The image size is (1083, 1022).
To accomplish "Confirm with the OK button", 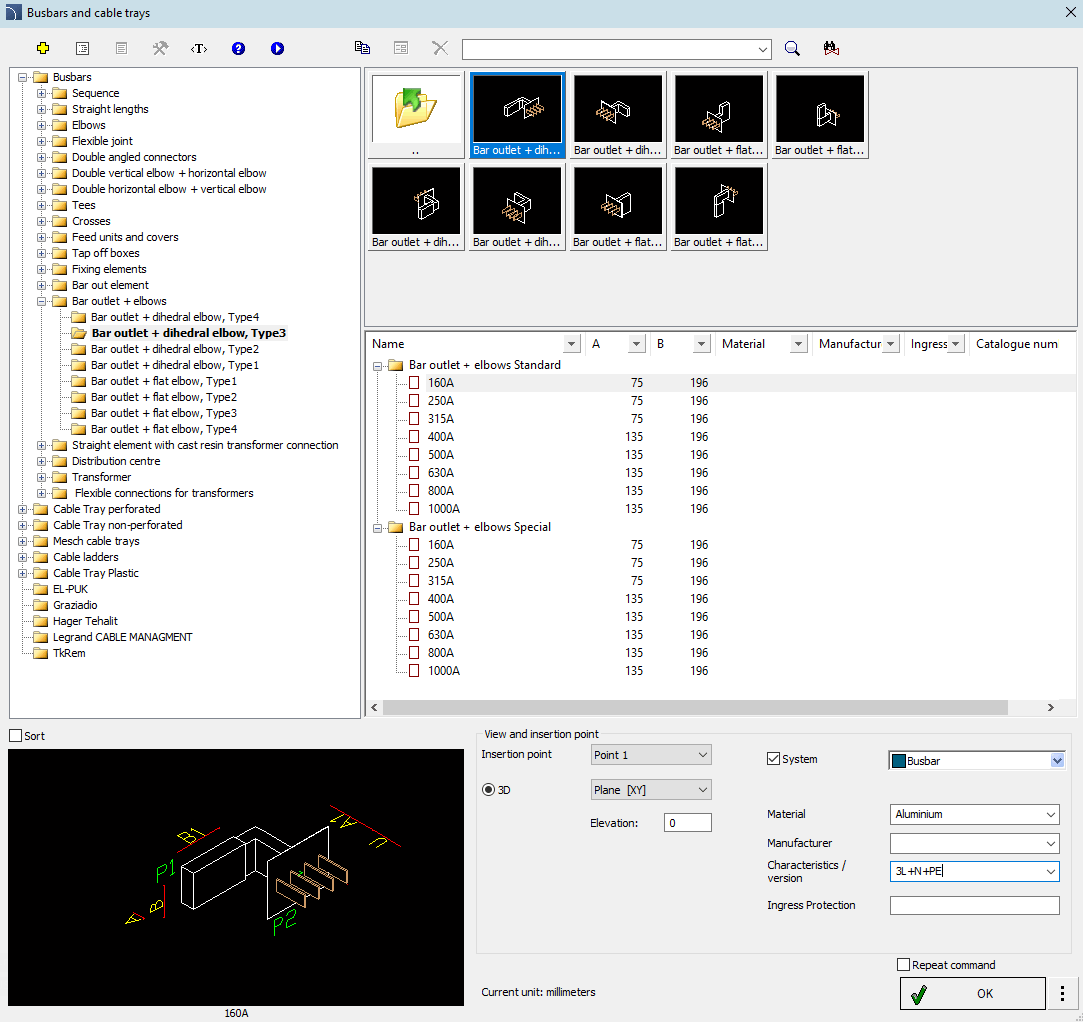I will pos(972,993).
